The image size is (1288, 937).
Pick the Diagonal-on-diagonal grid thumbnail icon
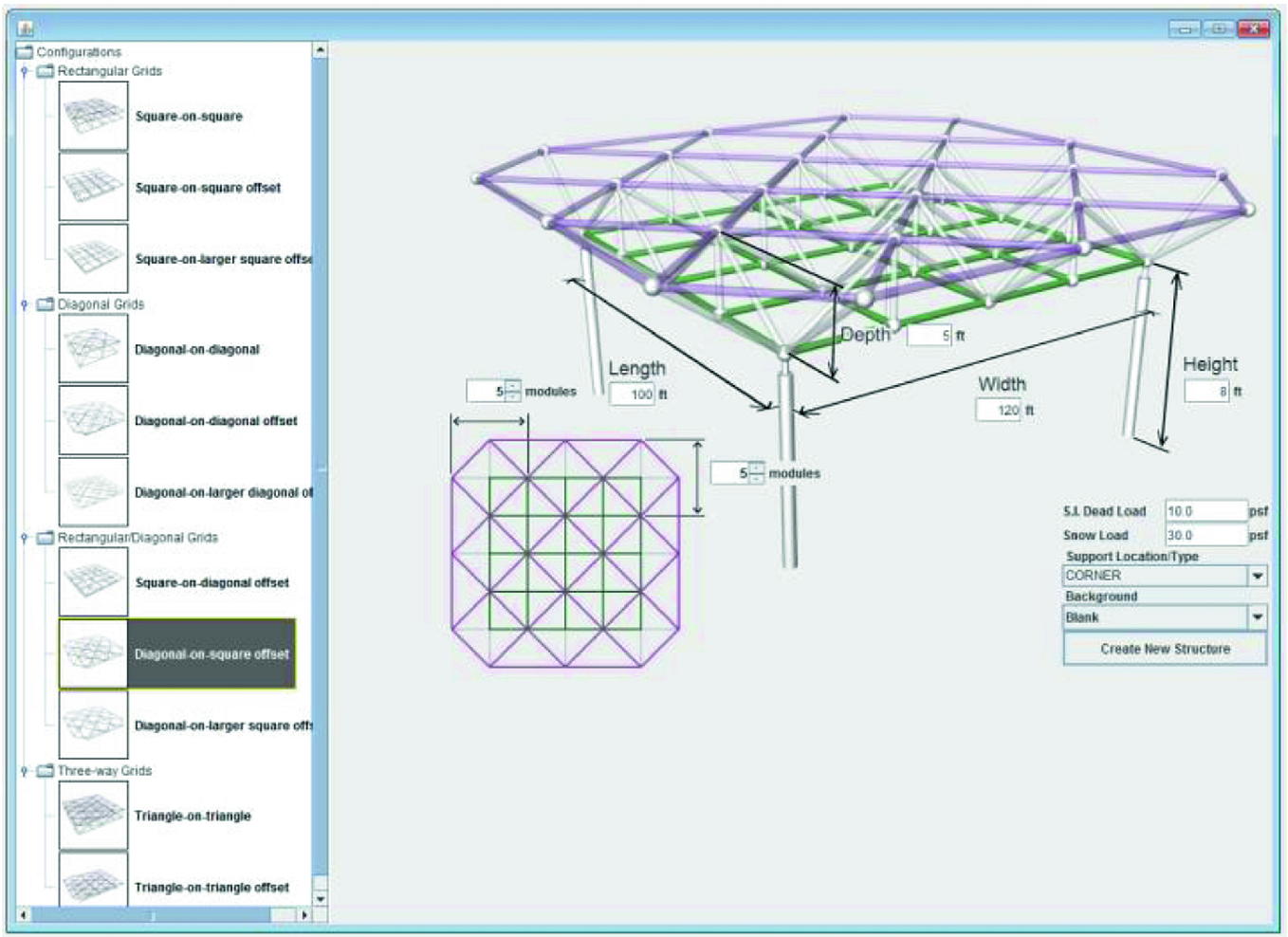(93, 349)
